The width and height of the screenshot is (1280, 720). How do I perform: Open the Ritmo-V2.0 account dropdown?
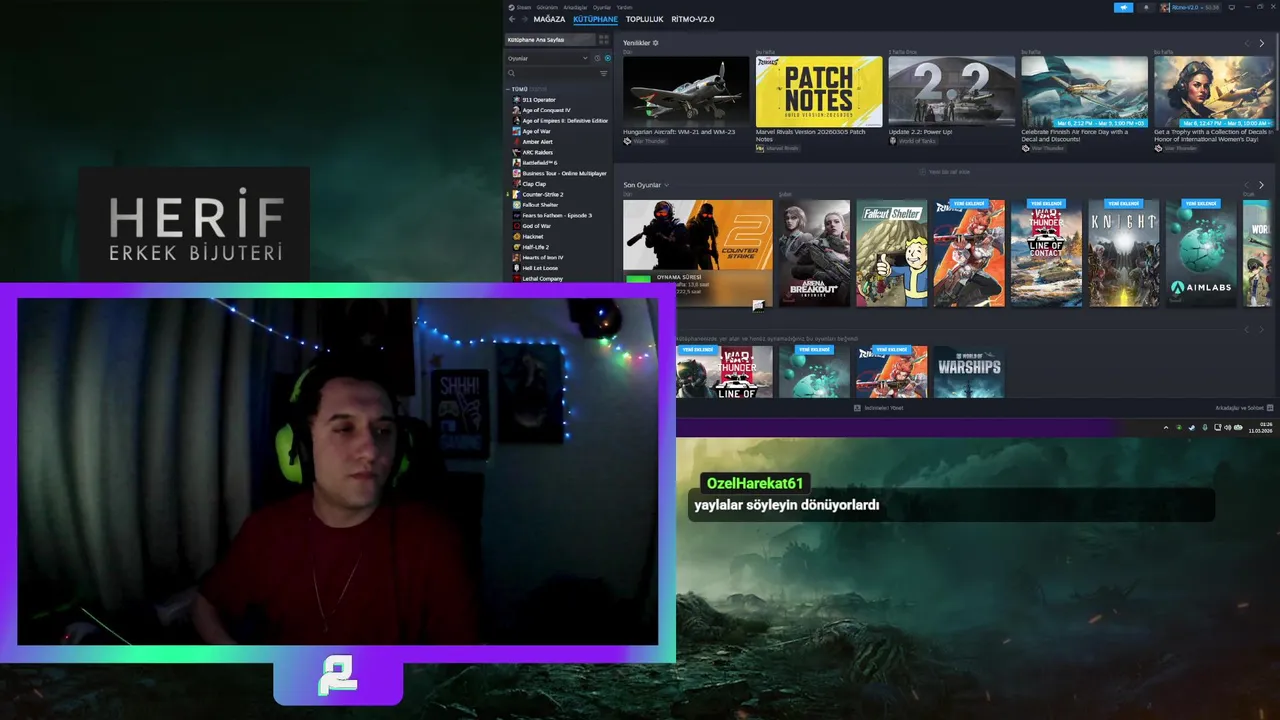click(1195, 7)
